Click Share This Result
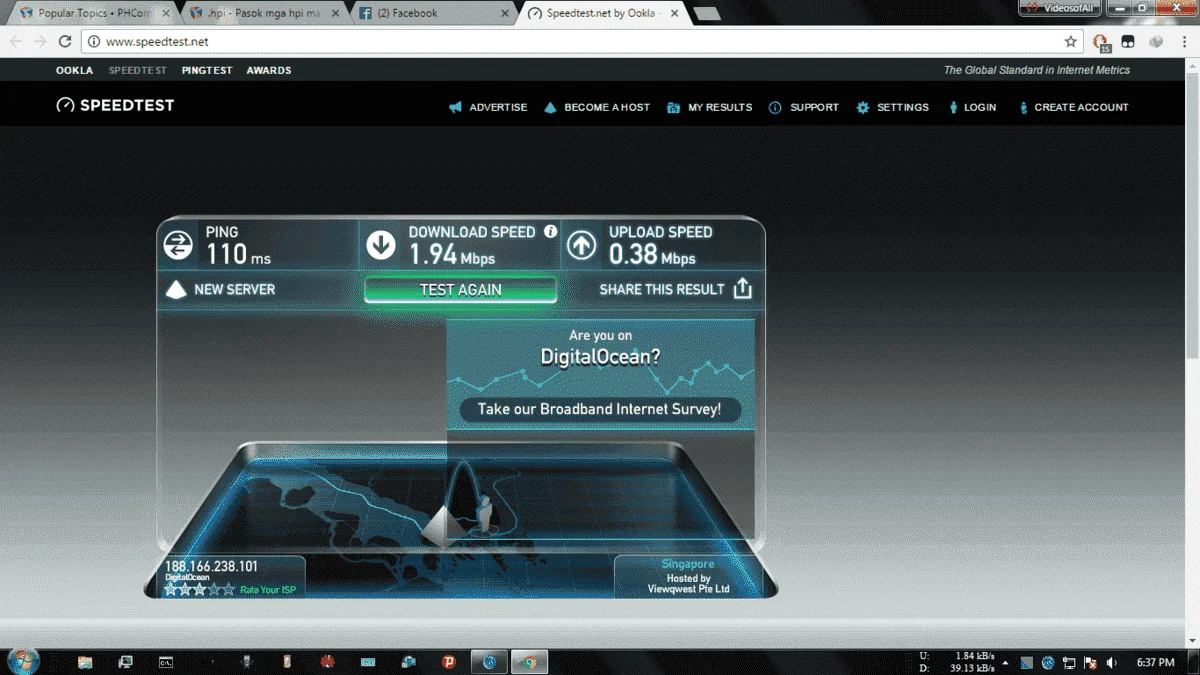Viewport: 1200px width, 675px height. 662,289
